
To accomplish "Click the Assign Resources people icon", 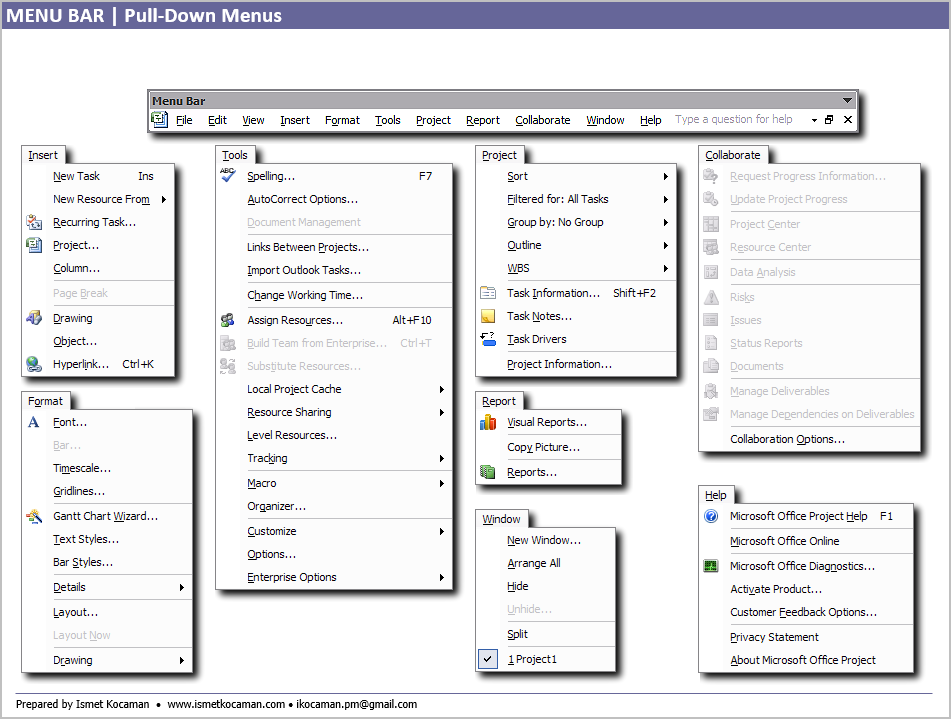I will [x=227, y=320].
